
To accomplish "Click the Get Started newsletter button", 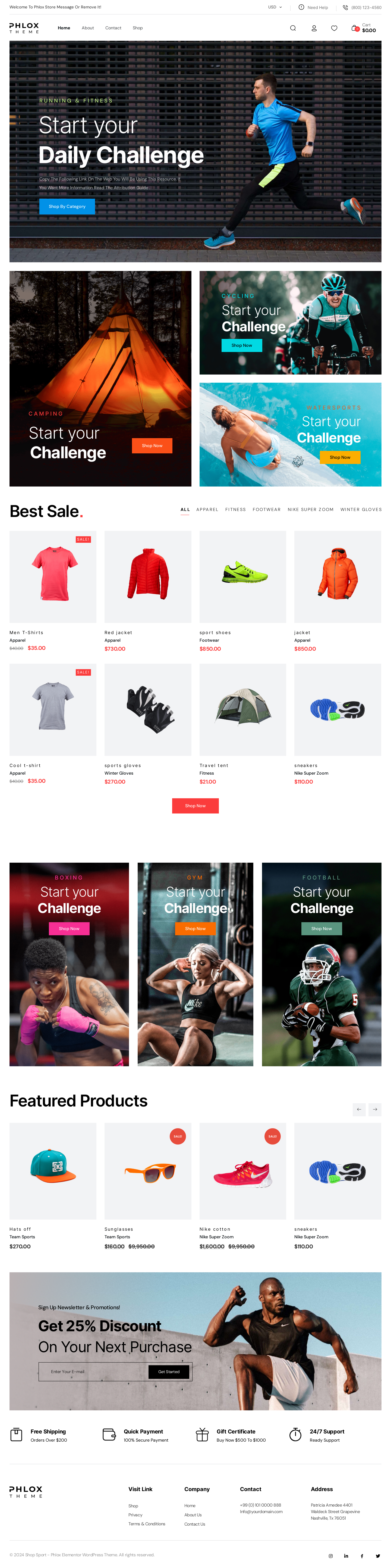I will (x=168, y=1371).
